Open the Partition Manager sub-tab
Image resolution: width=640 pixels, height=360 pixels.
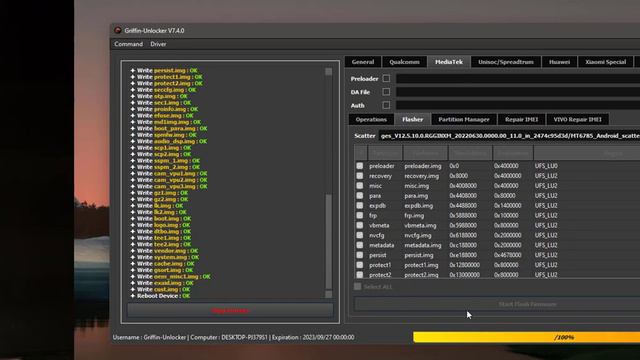pyautogui.click(x=464, y=120)
